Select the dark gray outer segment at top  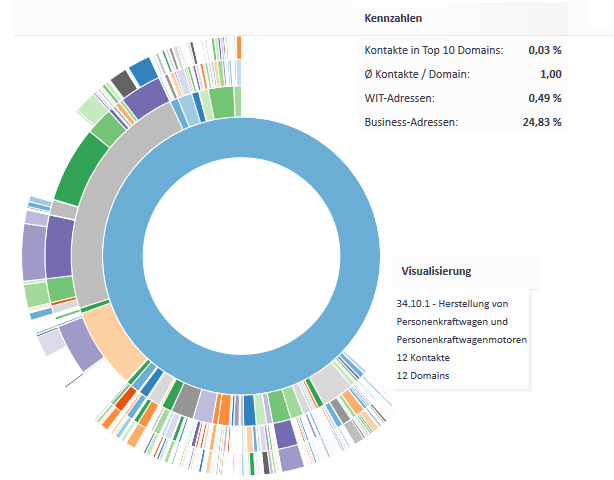pos(123,82)
